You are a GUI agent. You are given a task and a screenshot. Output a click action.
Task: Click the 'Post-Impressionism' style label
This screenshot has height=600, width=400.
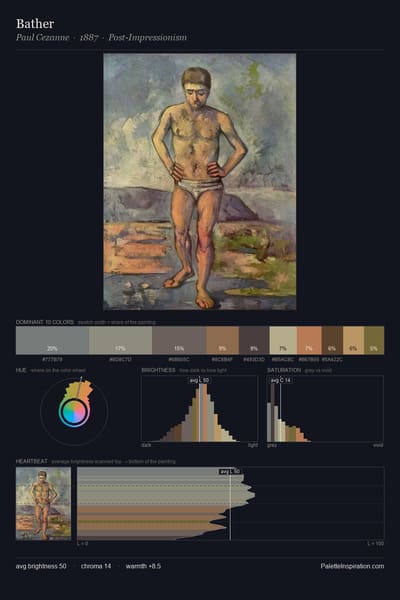coord(147,38)
